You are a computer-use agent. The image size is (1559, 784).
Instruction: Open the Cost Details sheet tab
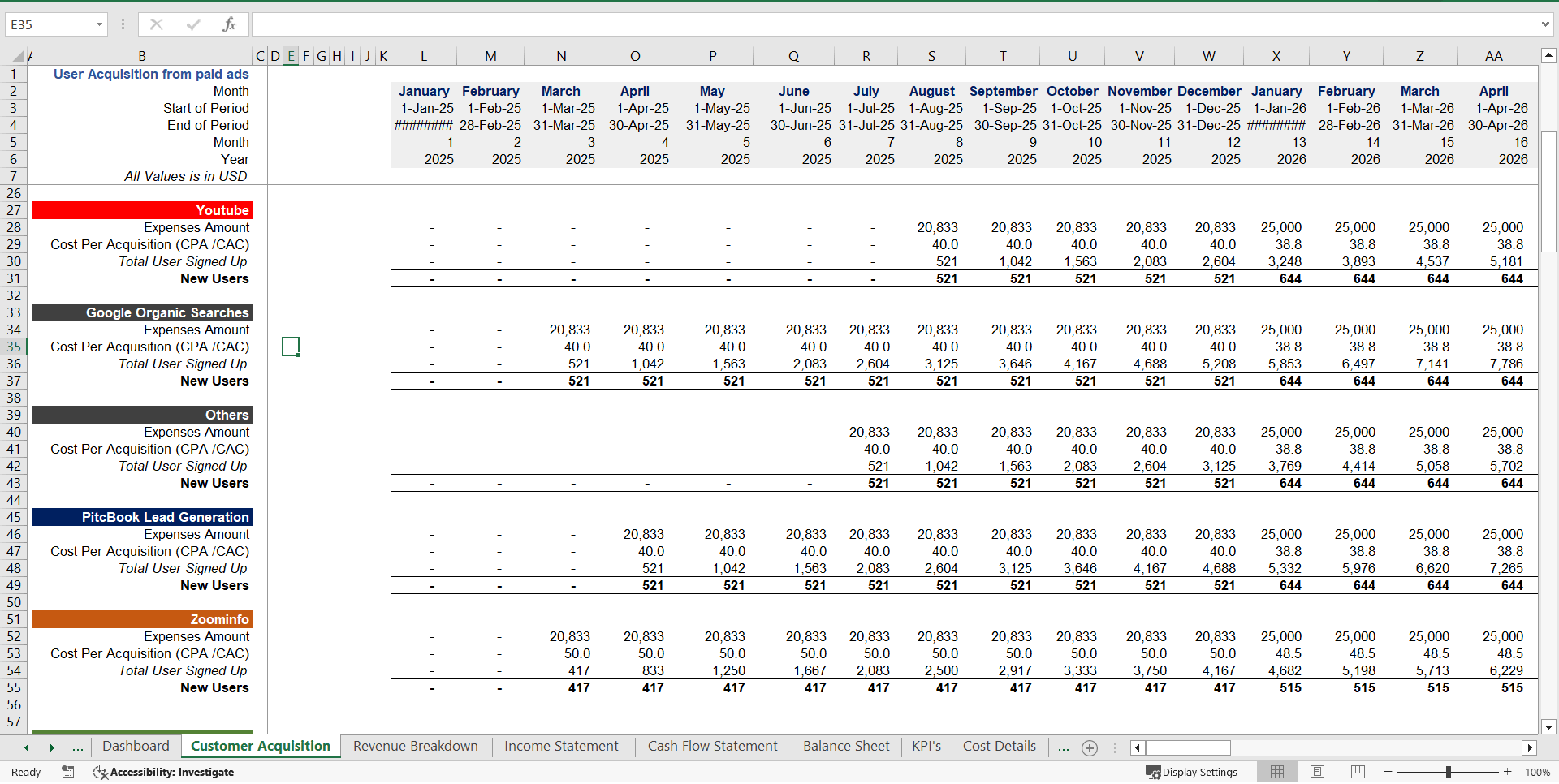(x=1000, y=747)
